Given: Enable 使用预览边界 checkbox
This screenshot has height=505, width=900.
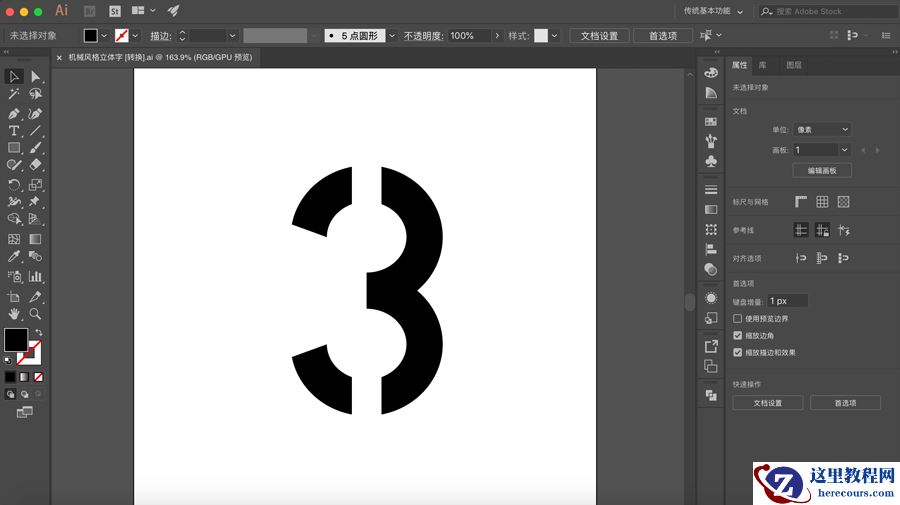Looking at the screenshot, I should click(x=738, y=318).
